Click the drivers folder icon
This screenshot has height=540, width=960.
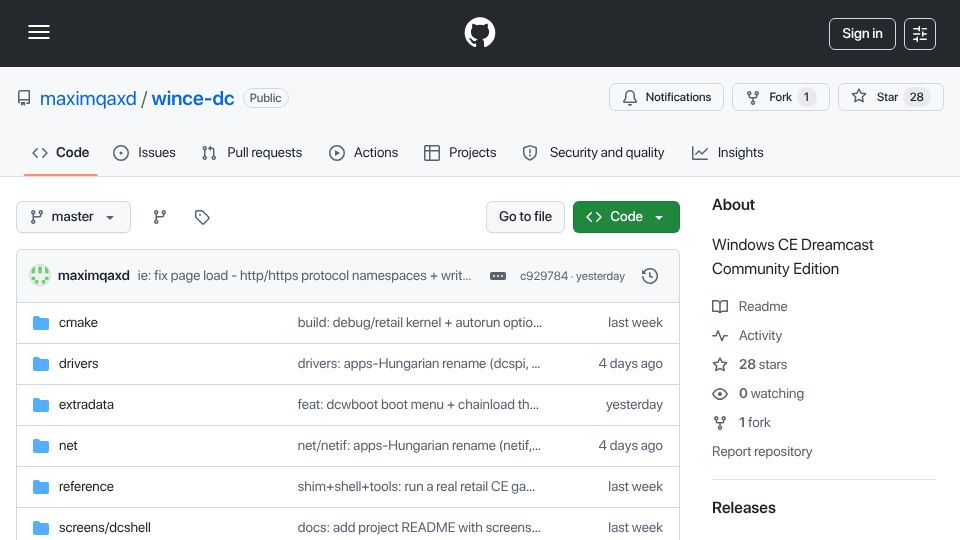[x=40, y=364]
